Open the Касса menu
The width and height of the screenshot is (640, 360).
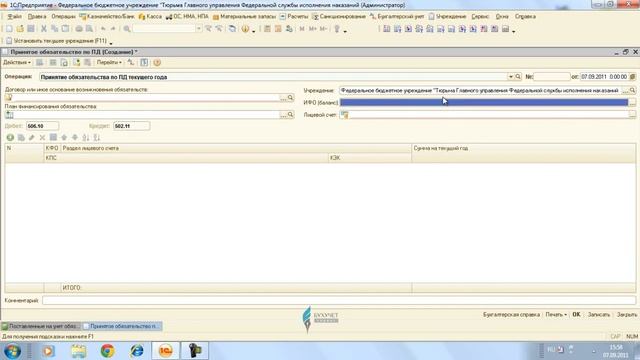point(150,17)
